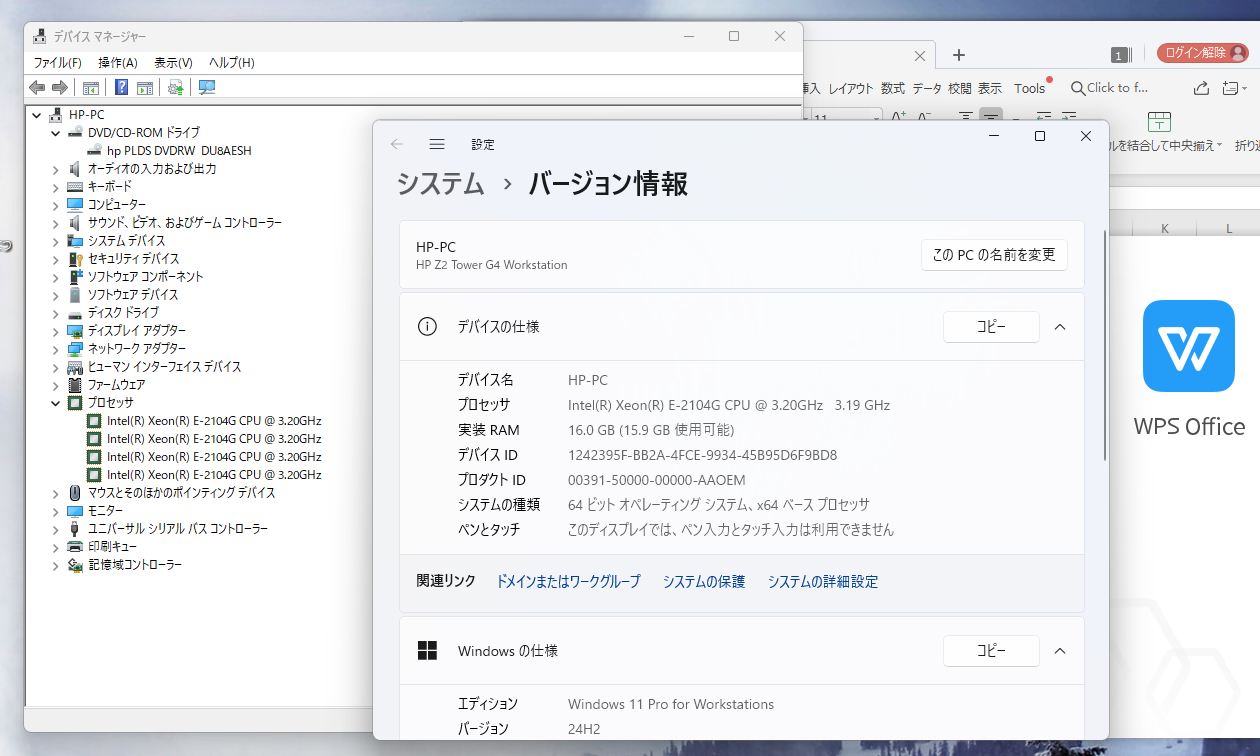
Task: Select the ファームウェア tree item
Action: (116, 385)
